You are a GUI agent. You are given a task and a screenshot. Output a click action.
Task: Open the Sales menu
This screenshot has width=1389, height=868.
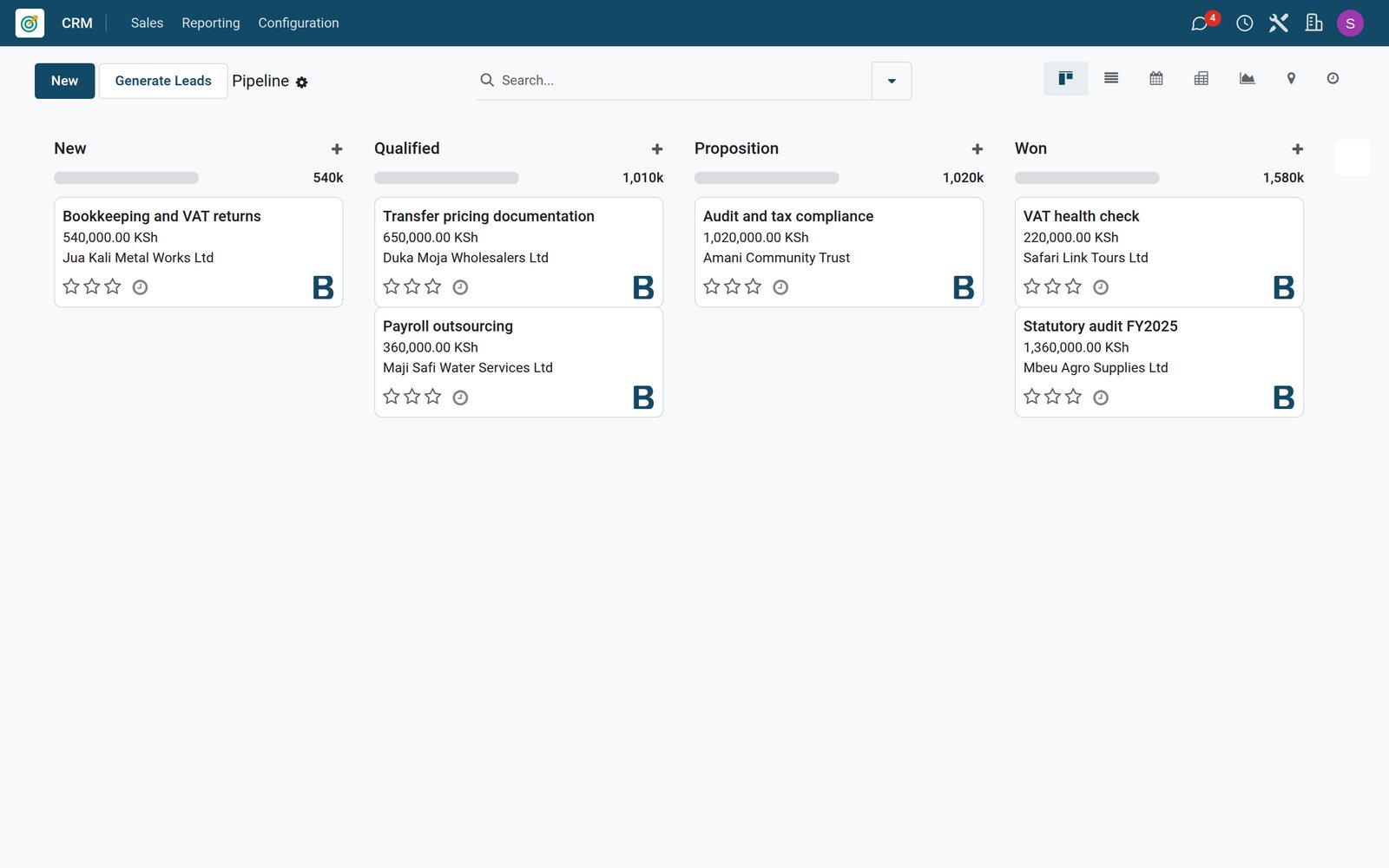pos(147,23)
